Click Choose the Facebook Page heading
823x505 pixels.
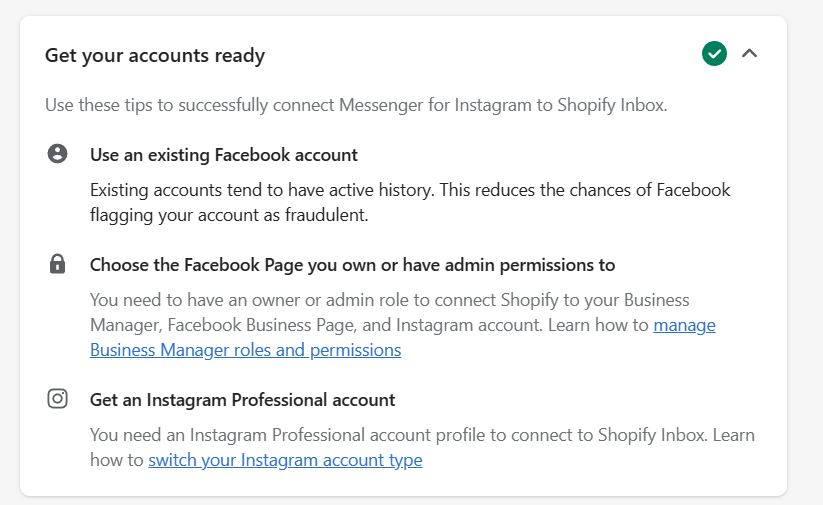click(352, 265)
